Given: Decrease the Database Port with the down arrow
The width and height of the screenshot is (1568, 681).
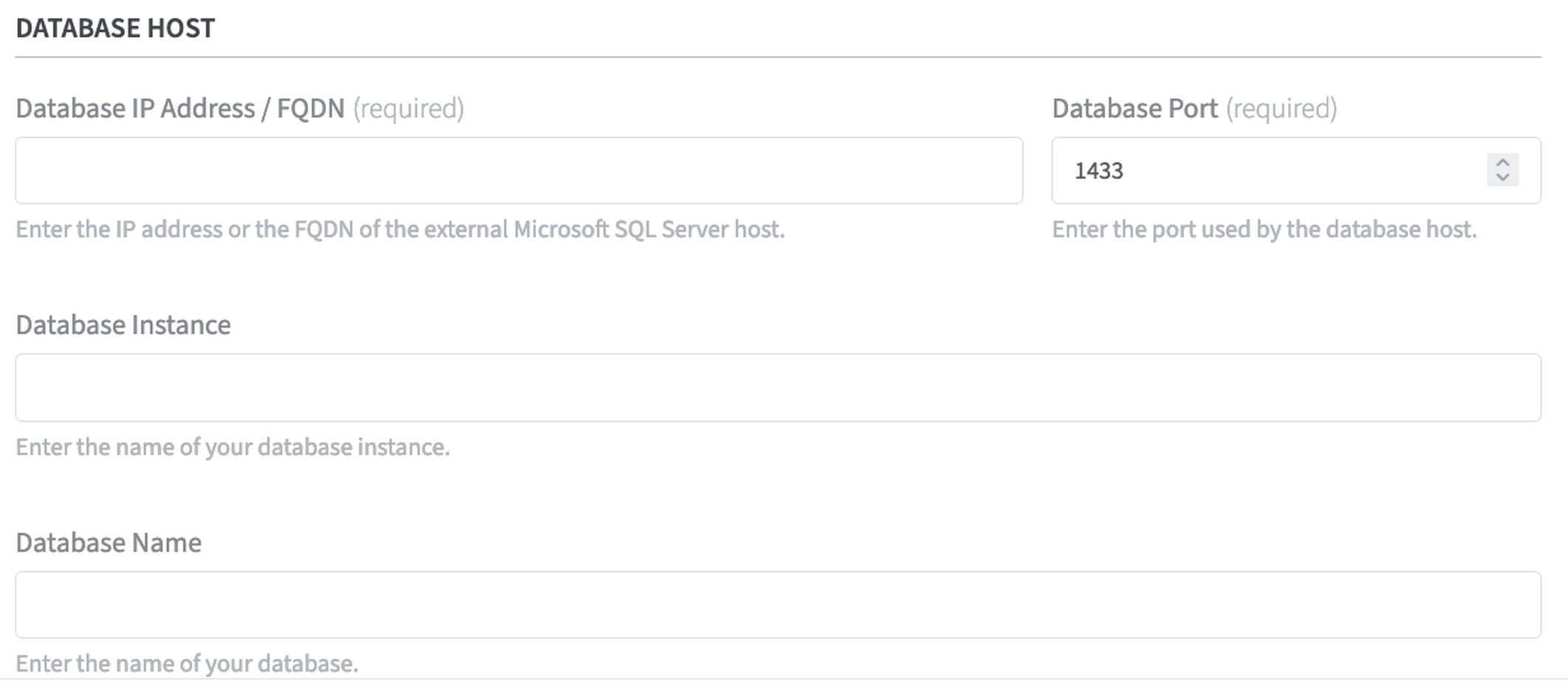Looking at the screenshot, I should [x=1502, y=178].
